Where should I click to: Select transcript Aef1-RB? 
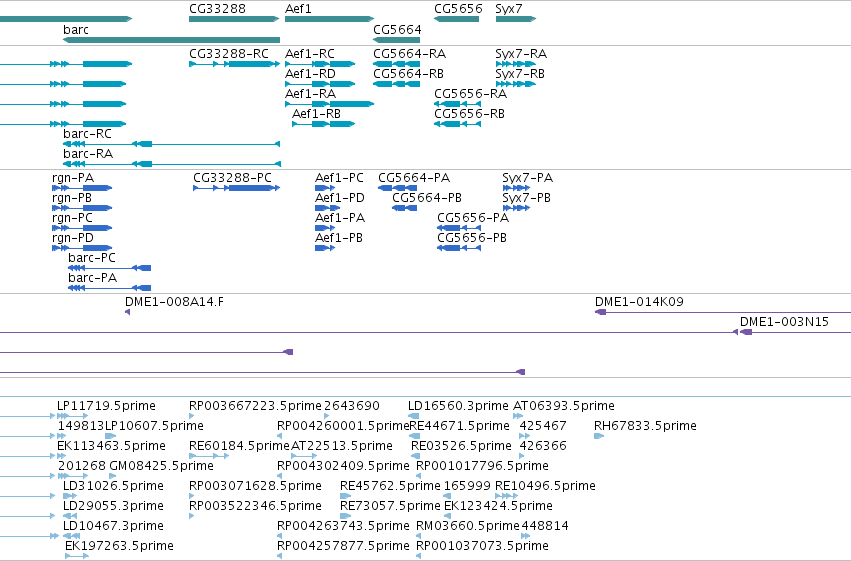[x=323, y=124]
